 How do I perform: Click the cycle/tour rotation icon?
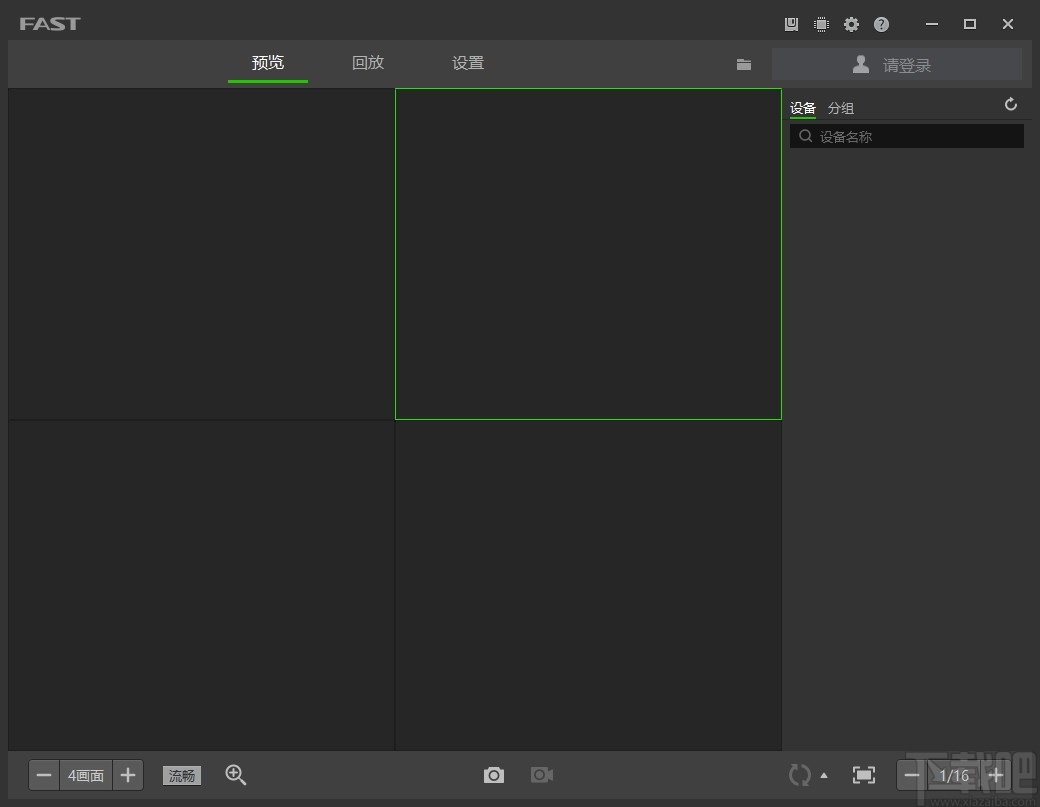tap(799, 775)
